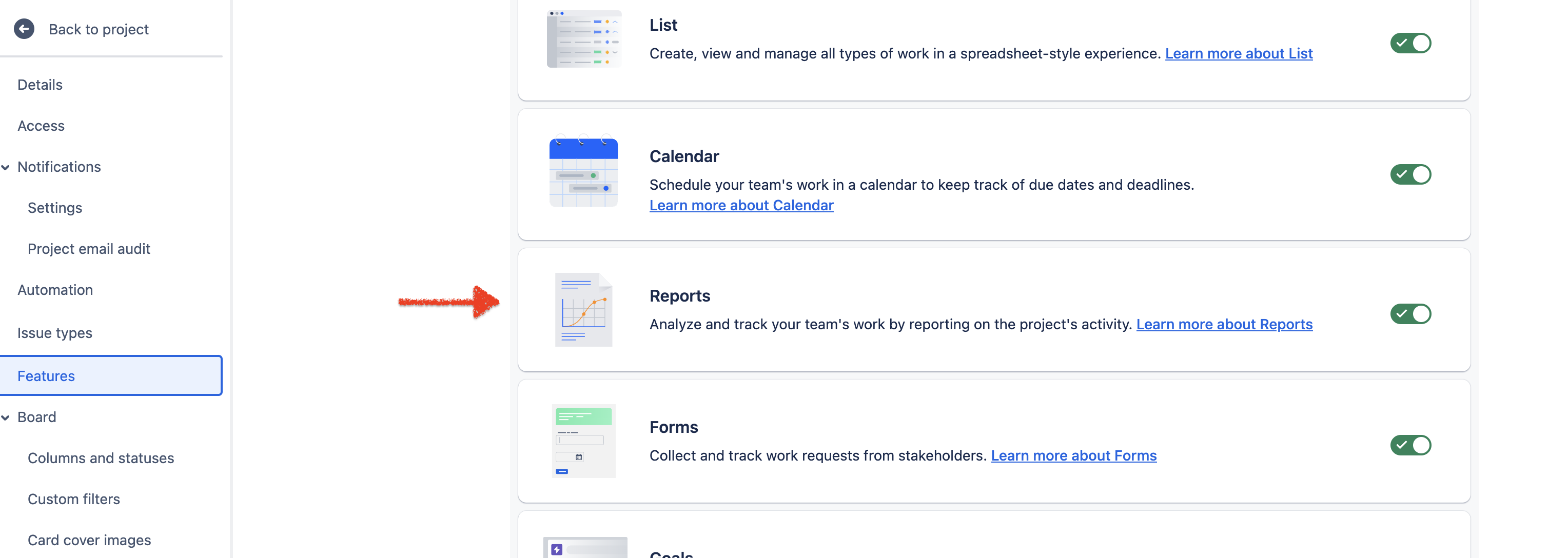The height and width of the screenshot is (558, 1568).
Task: Click the Back to project arrow icon
Action: click(24, 29)
